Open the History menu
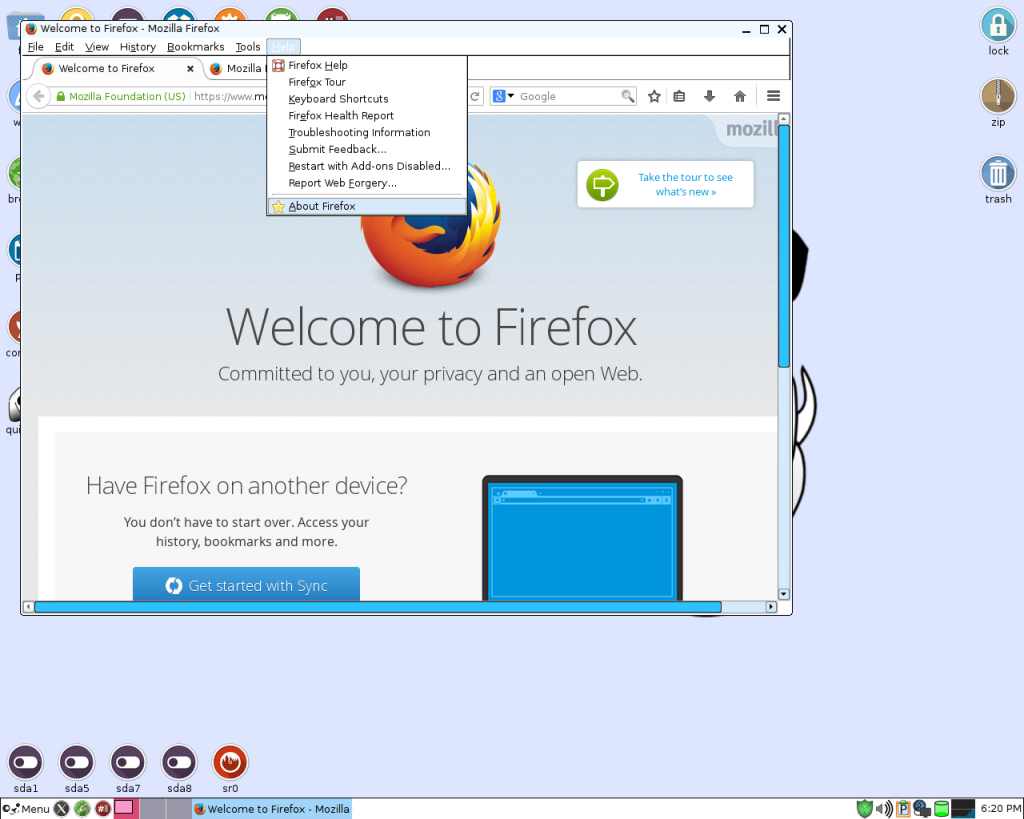 tap(138, 47)
